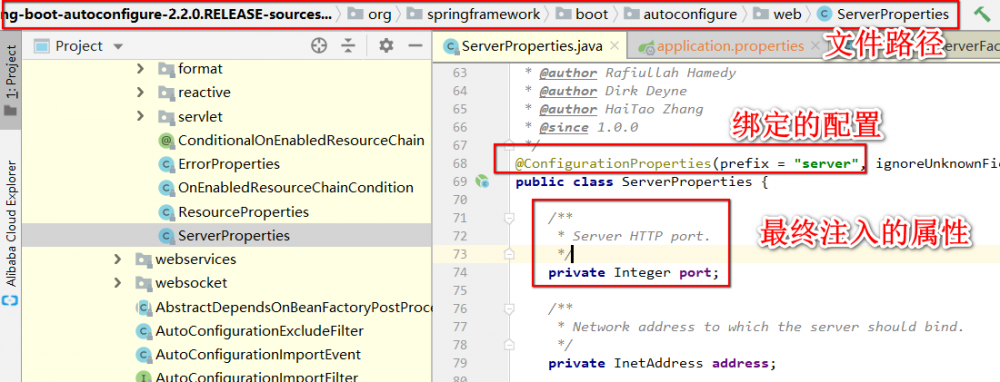Click author name Dirk Deyne
This screenshot has height=382, width=1000.
tap(646, 91)
